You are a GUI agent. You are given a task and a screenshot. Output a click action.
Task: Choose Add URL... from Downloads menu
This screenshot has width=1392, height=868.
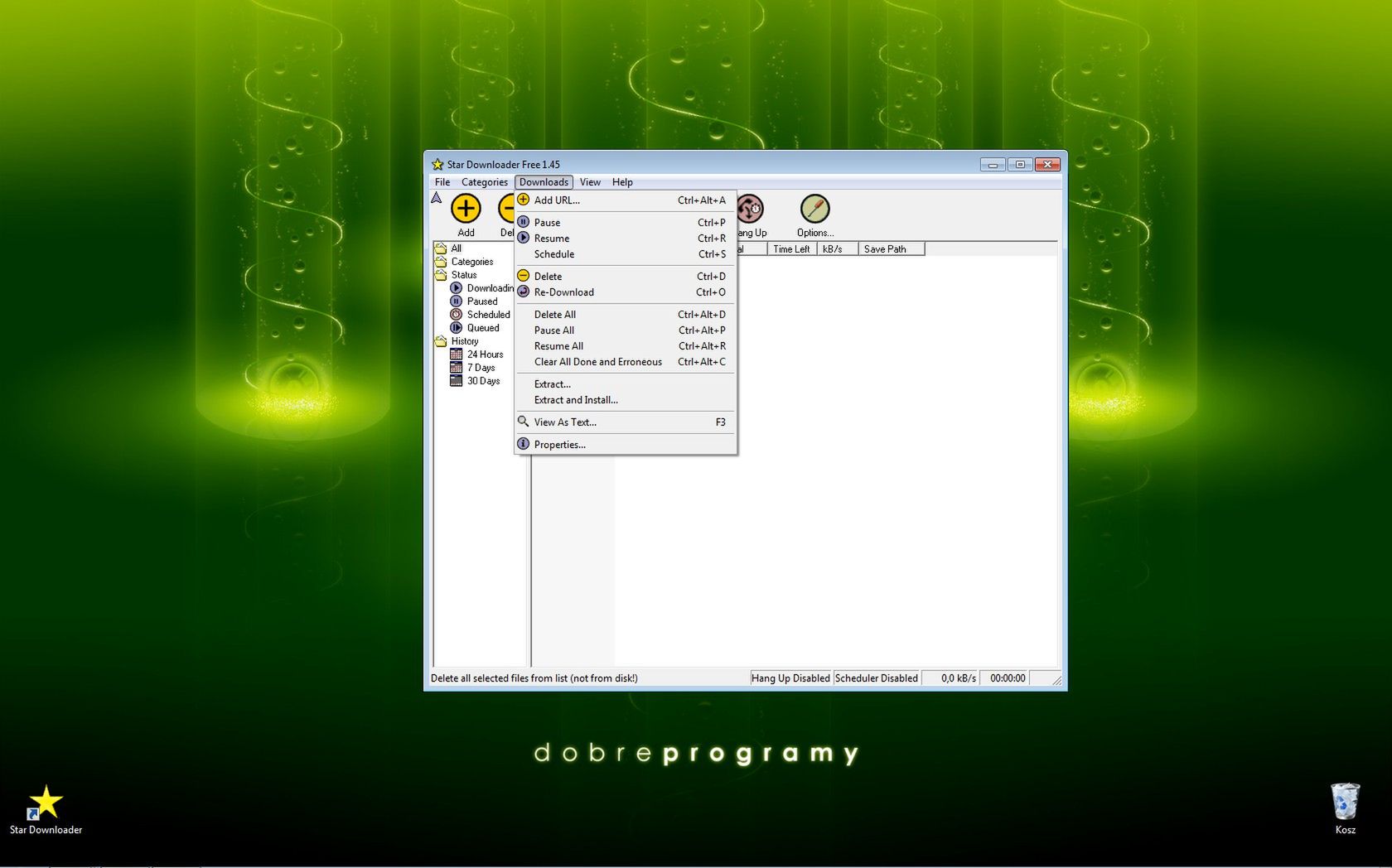point(626,200)
